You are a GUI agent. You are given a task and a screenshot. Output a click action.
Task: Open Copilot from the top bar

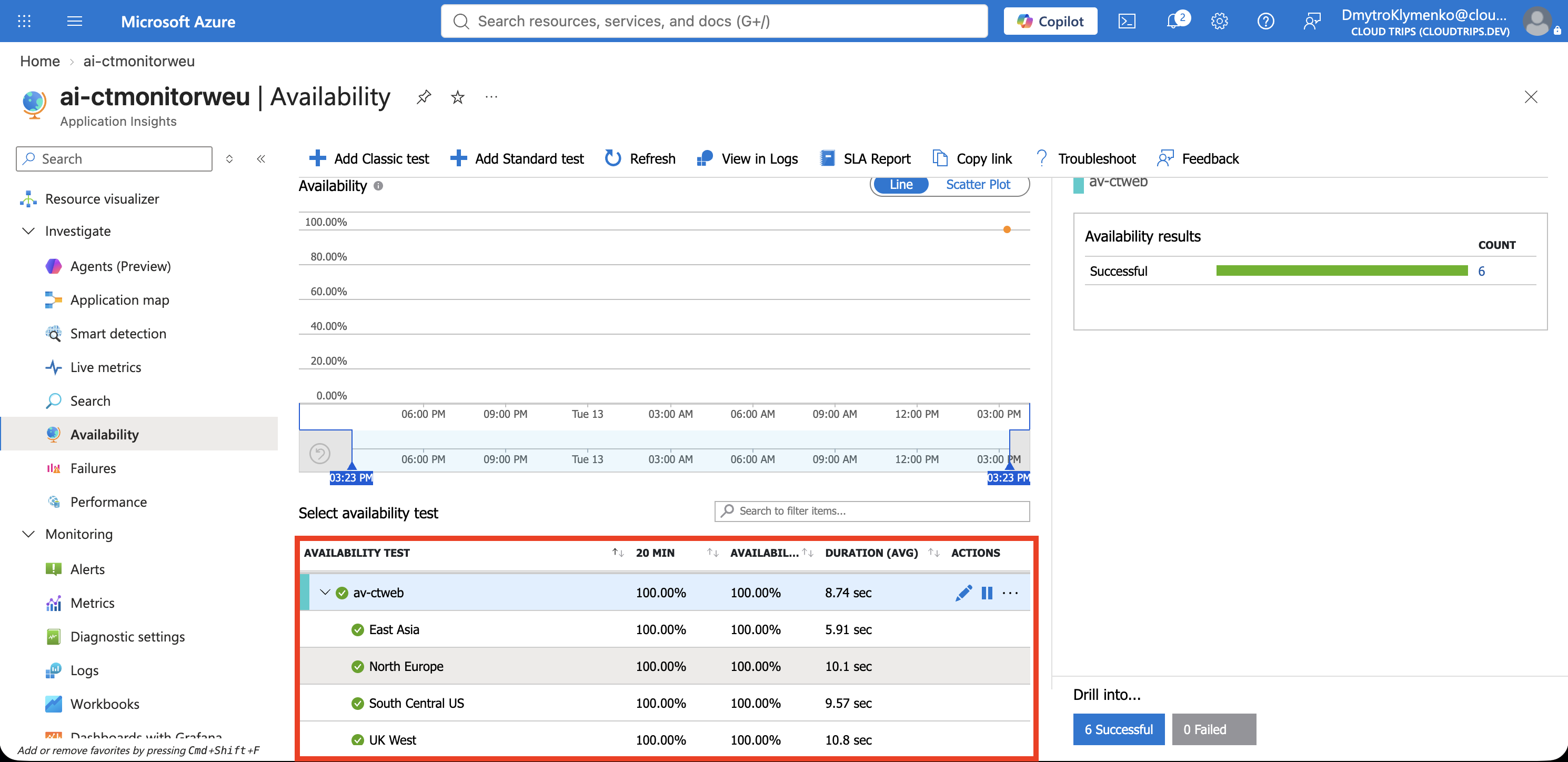1050,21
